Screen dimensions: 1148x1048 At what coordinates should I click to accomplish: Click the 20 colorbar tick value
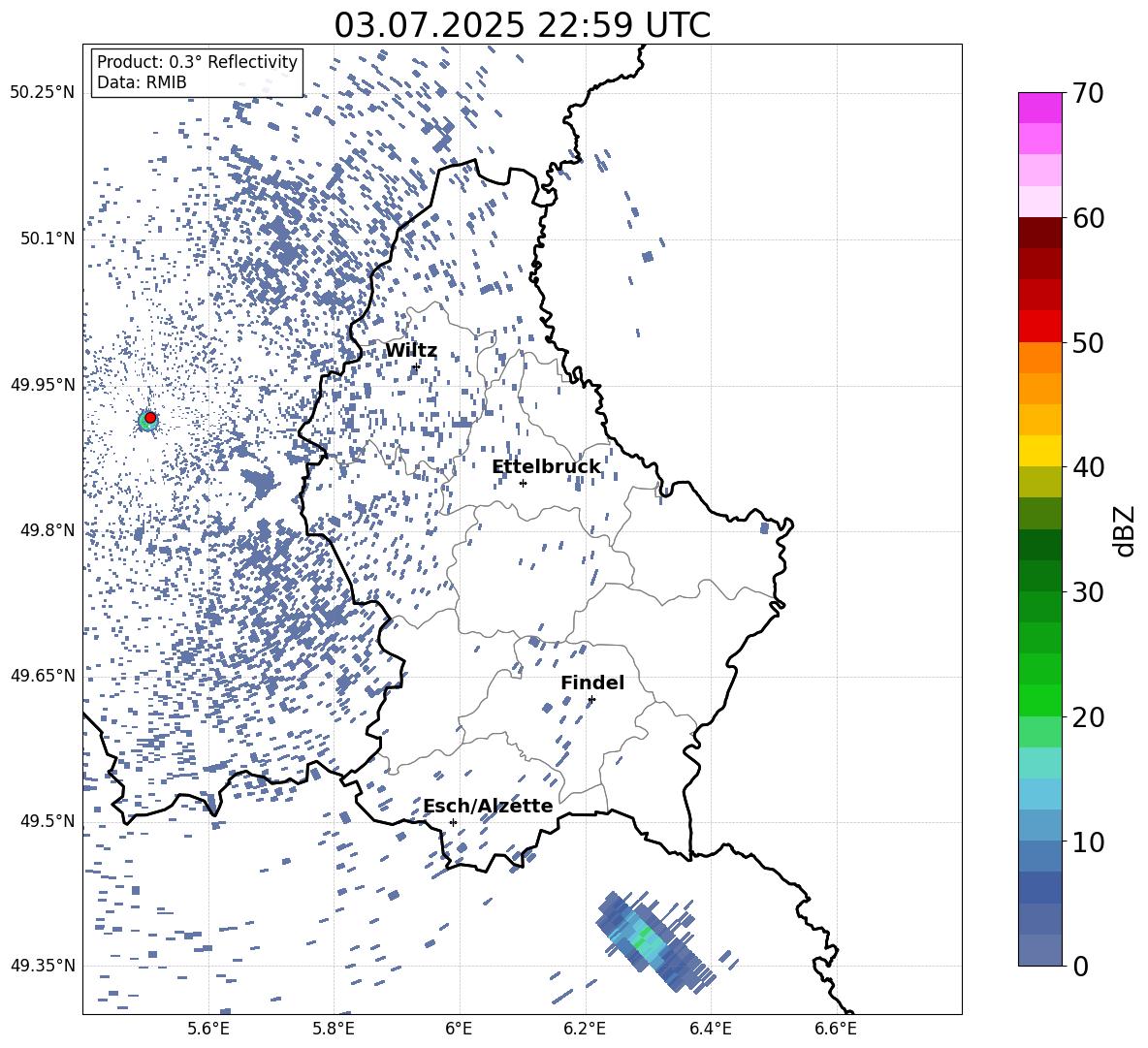1088,716
